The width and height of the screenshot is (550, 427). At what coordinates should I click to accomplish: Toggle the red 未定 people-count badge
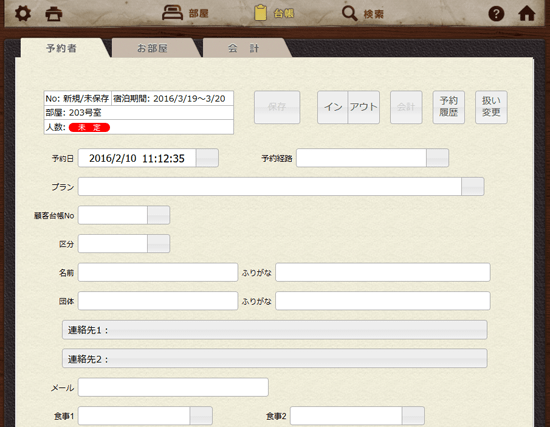point(89,127)
